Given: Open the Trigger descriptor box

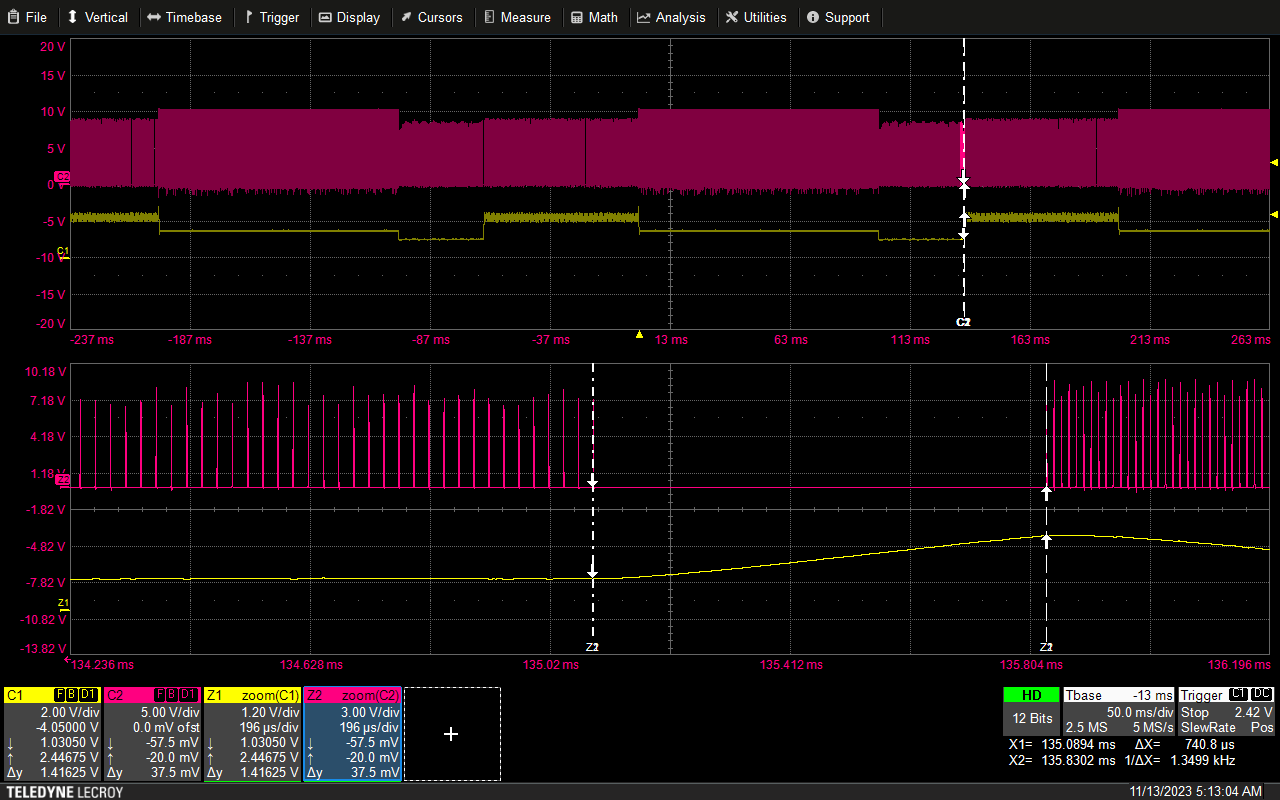Looking at the screenshot, I should click(x=1227, y=711).
